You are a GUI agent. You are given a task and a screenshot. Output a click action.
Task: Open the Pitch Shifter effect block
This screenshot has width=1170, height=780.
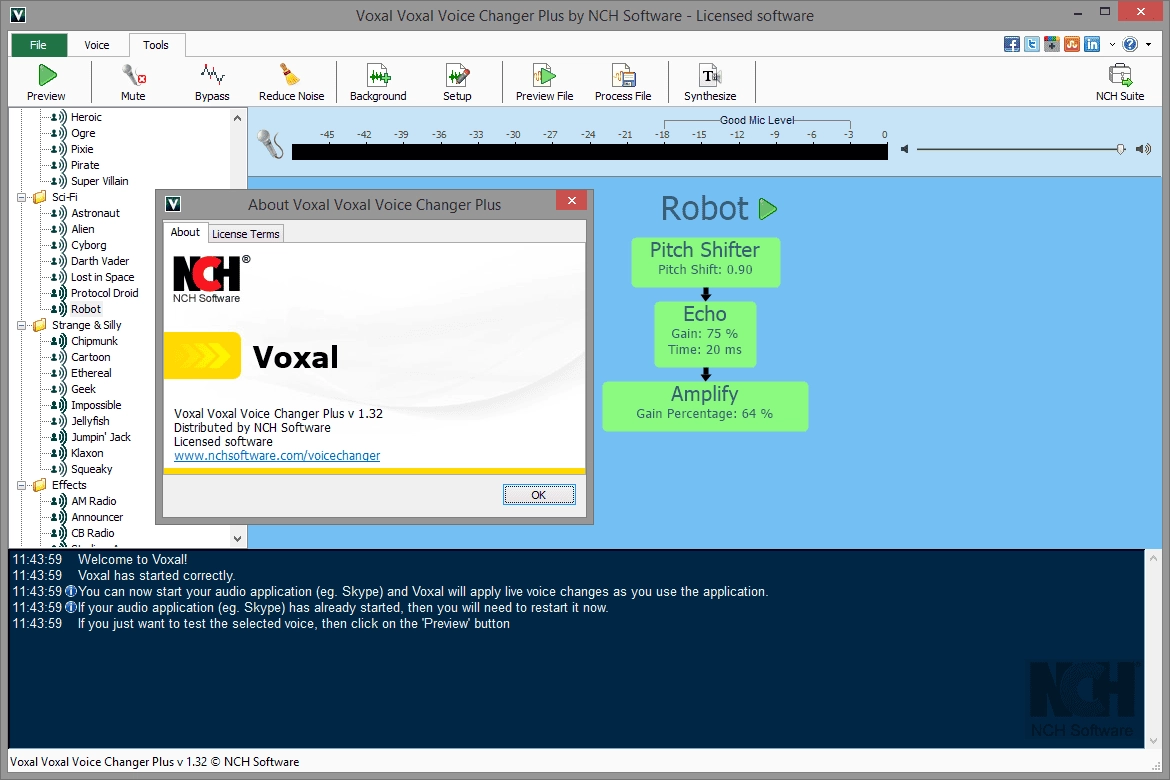coord(705,262)
